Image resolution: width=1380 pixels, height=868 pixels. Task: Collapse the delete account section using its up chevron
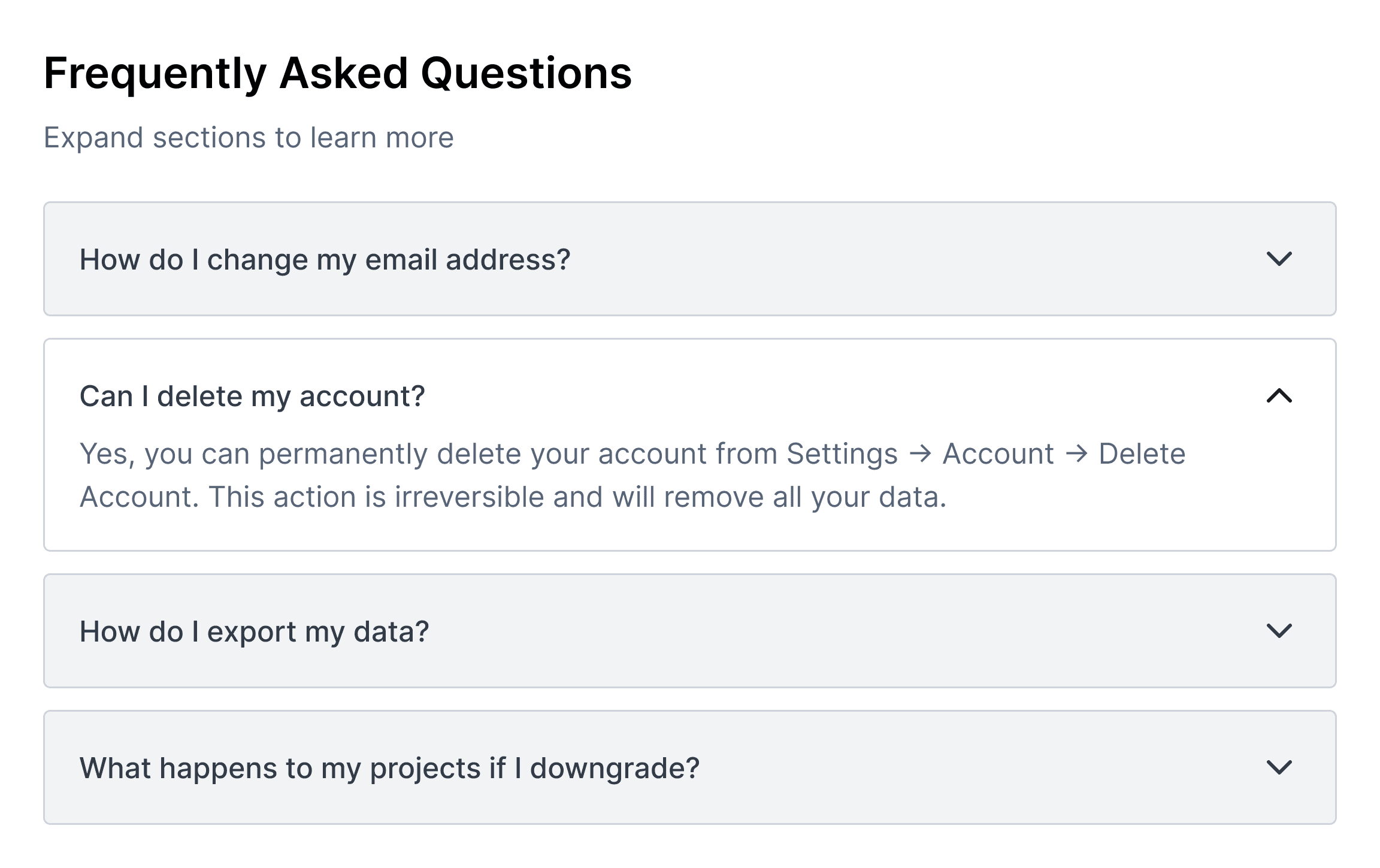1279,395
